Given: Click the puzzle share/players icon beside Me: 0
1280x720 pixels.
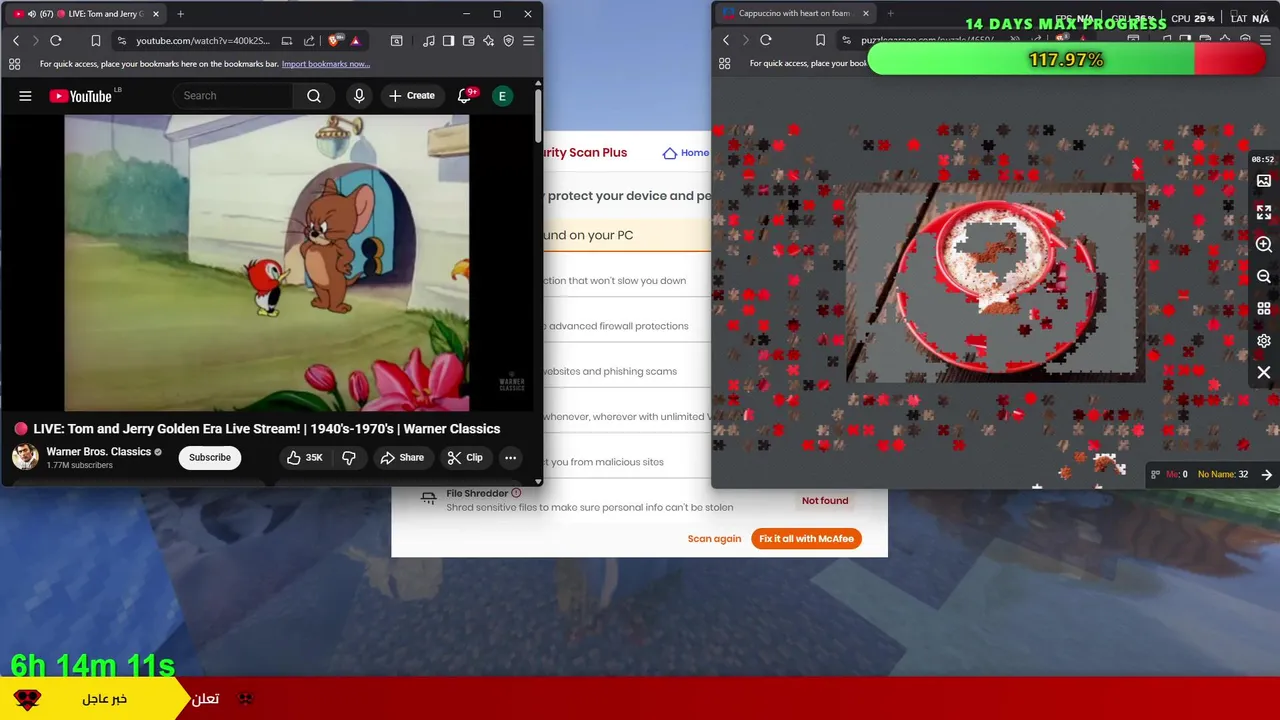Looking at the screenshot, I should click(x=1156, y=475).
